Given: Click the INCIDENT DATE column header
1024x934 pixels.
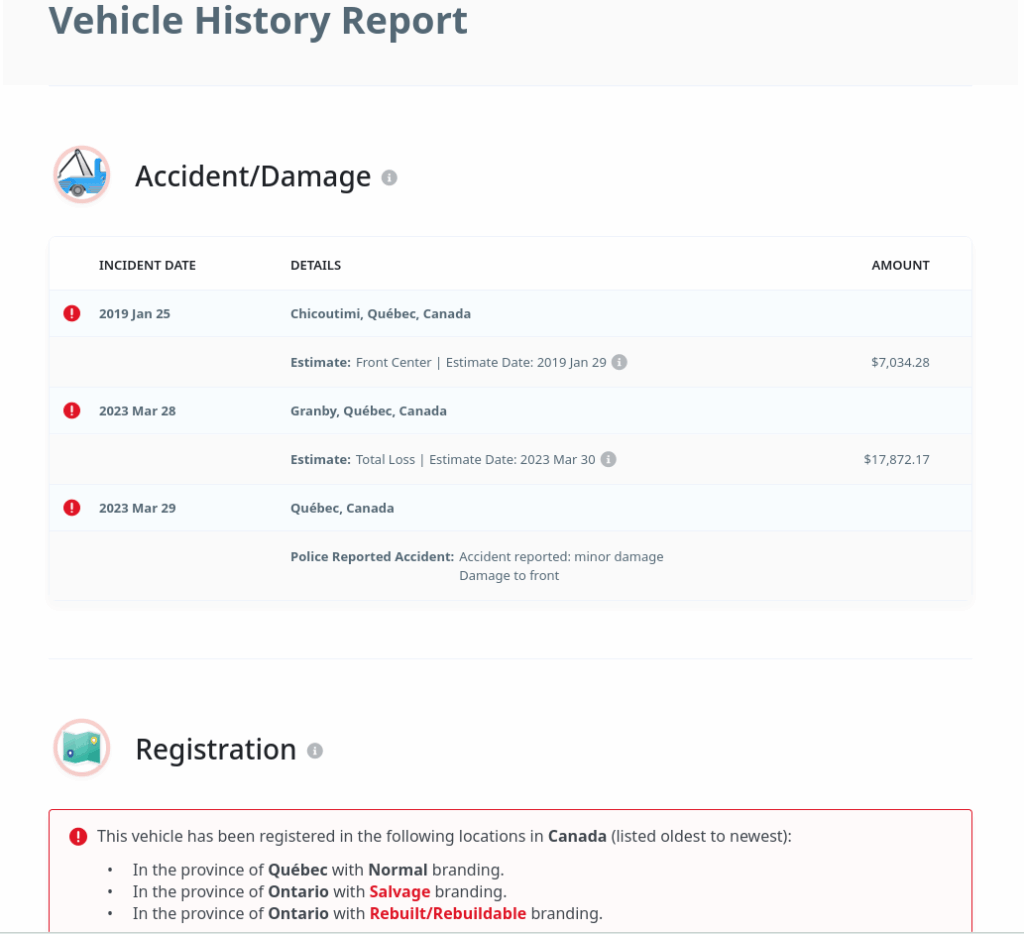Looking at the screenshot, I should point(147,265).
